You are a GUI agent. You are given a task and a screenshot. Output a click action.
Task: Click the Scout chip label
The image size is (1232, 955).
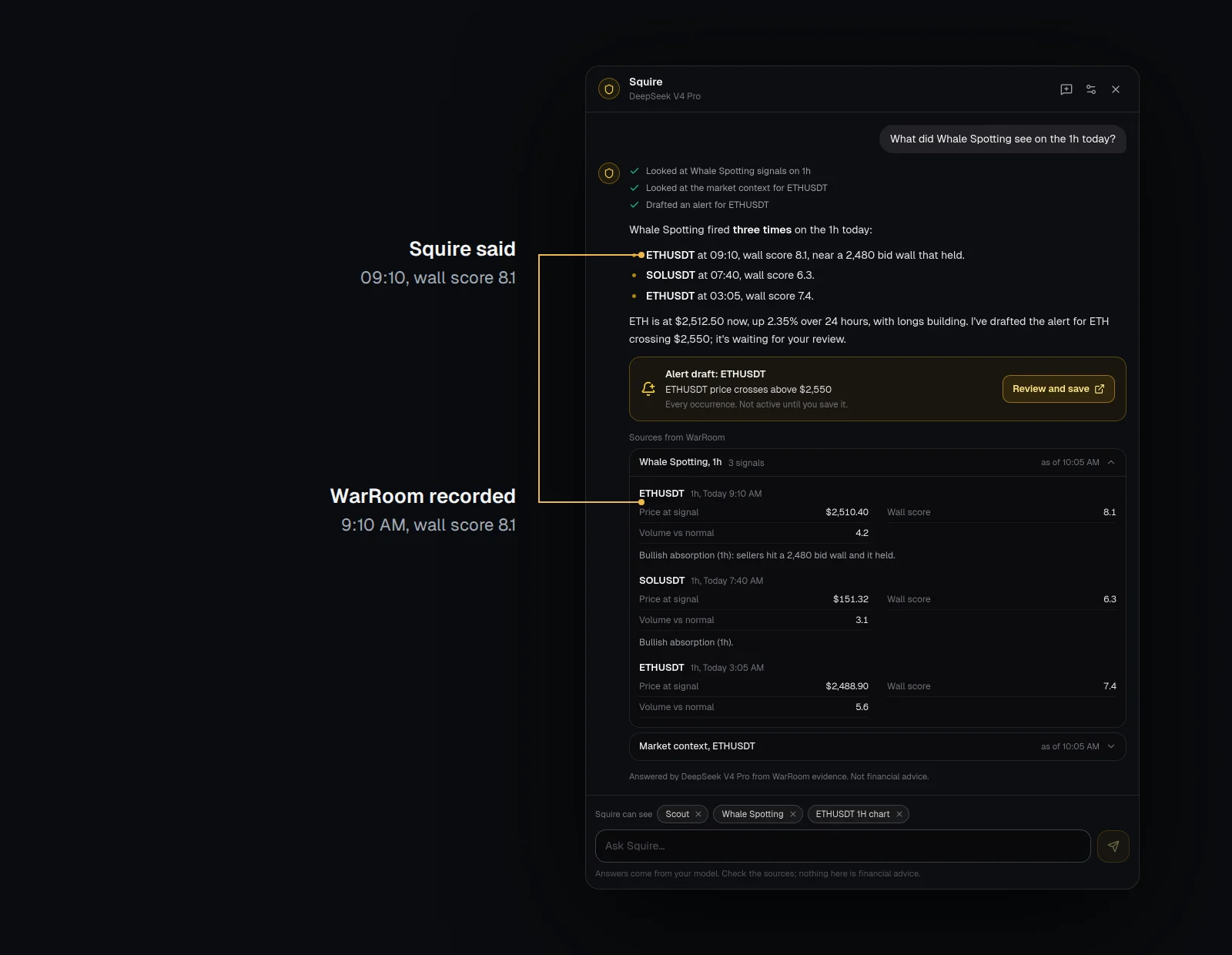tap(678, 814)
